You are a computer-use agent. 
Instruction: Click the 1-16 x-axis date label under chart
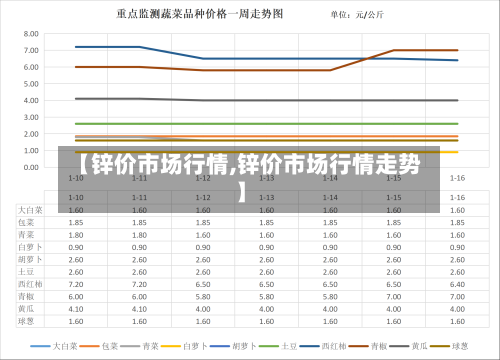[457, 178]
